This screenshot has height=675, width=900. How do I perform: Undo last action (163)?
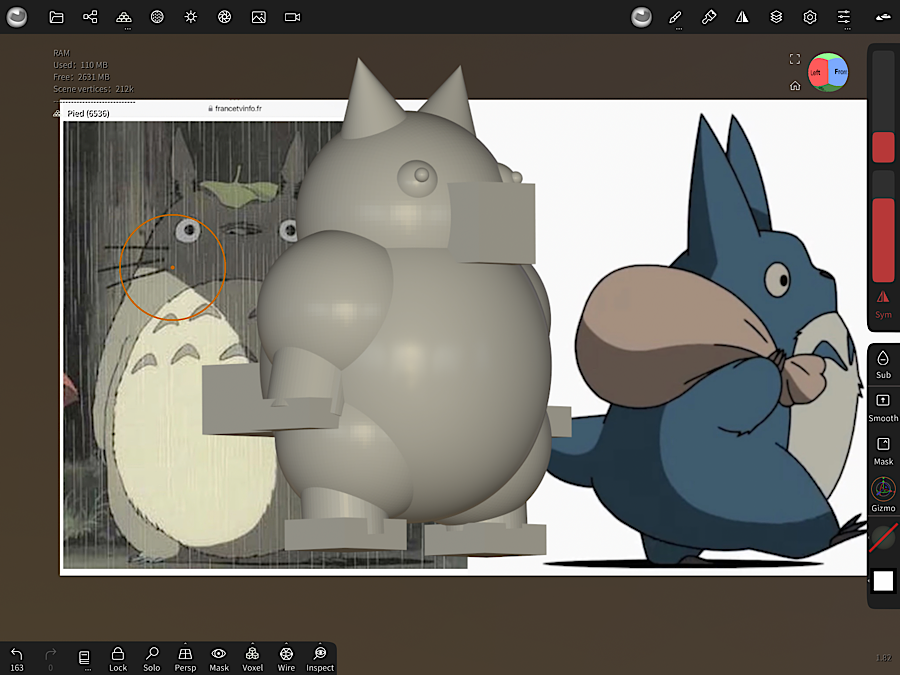point(17,659)
